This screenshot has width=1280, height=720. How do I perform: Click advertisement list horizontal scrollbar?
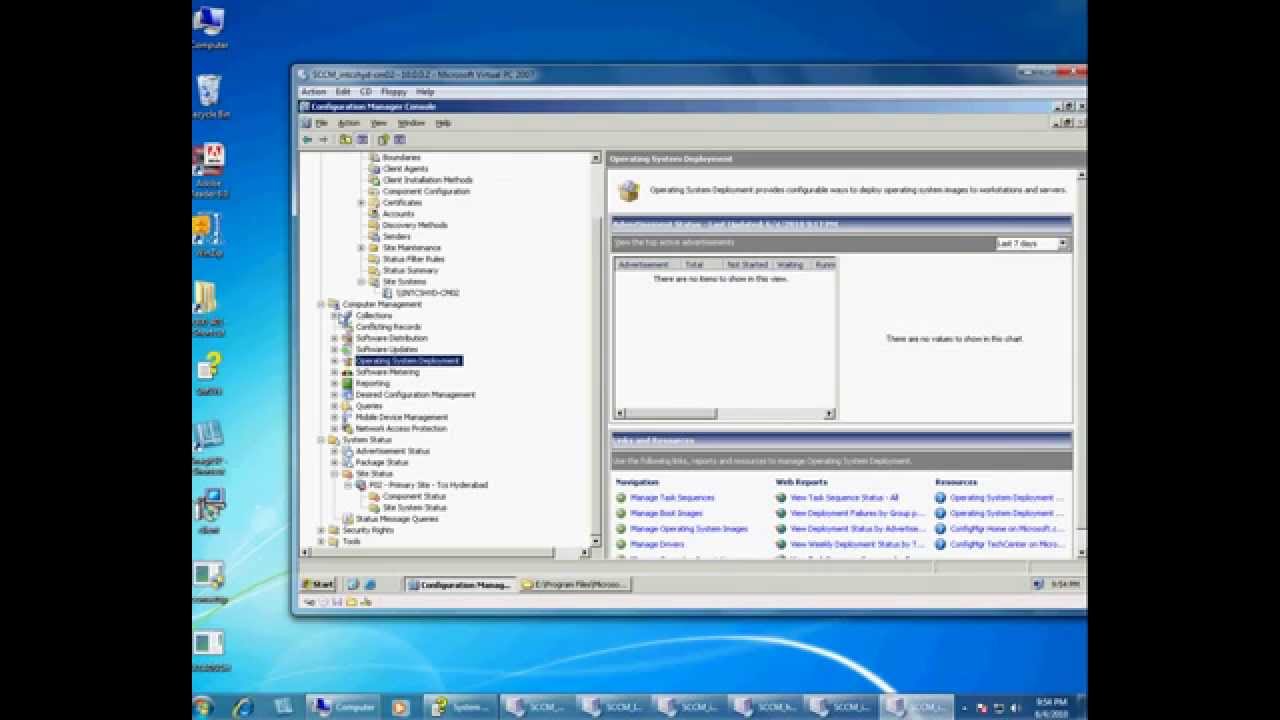point(724,414)
